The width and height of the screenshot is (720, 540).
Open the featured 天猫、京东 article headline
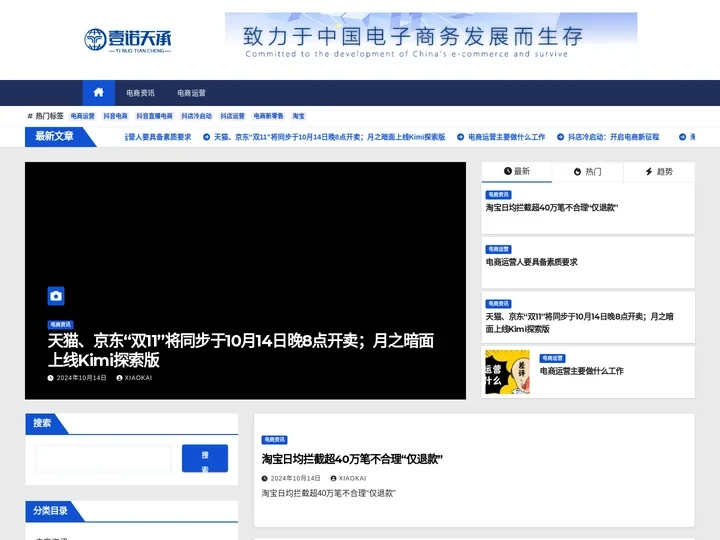pos(241,350)
